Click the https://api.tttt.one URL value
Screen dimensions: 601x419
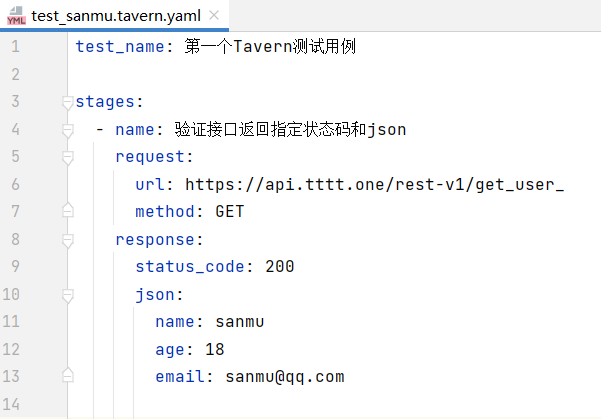(x=374, y=185)
